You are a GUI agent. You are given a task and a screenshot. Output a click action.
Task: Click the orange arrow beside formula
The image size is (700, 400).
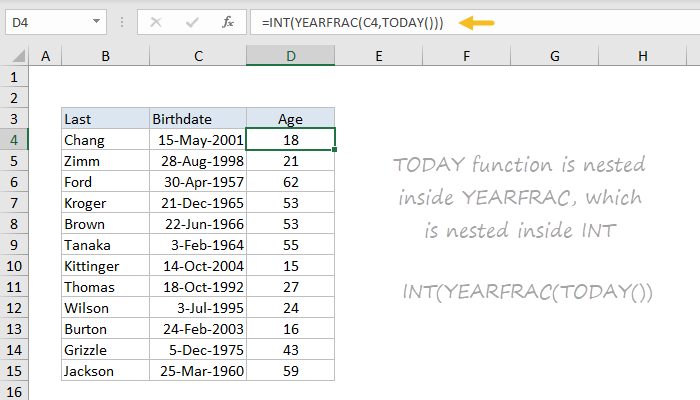(x=476, y=22)
